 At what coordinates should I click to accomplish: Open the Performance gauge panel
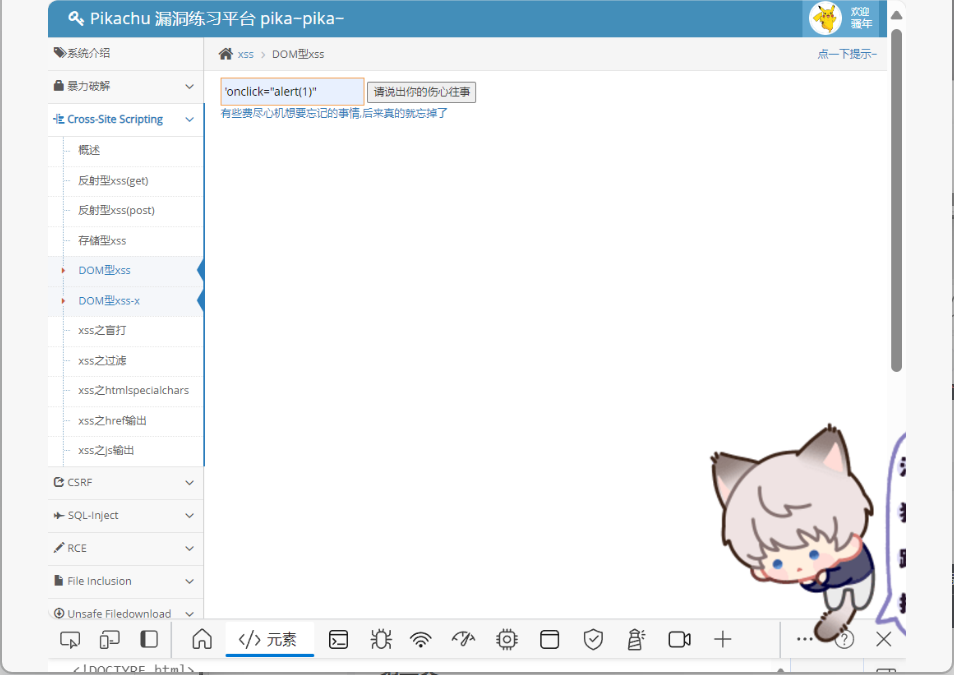tap(463, 639)
